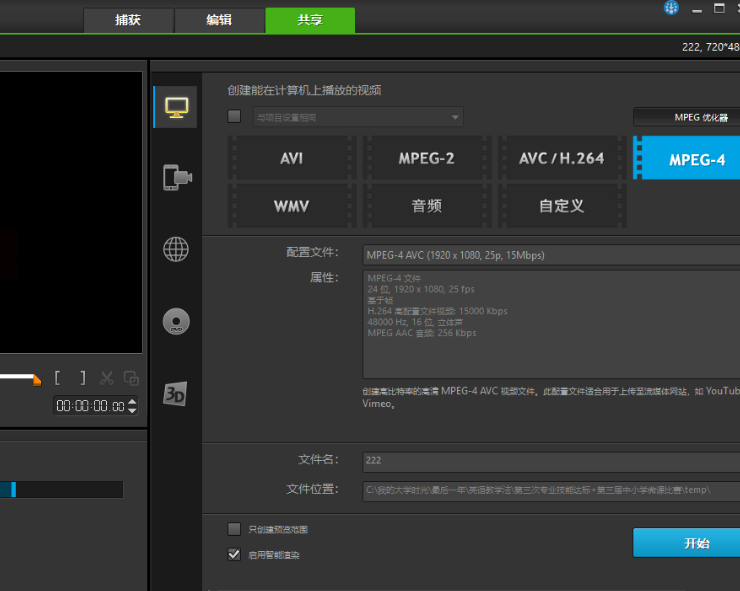
Task: Click the blue globe icon in title bar
Action: (x=672, y=8)
